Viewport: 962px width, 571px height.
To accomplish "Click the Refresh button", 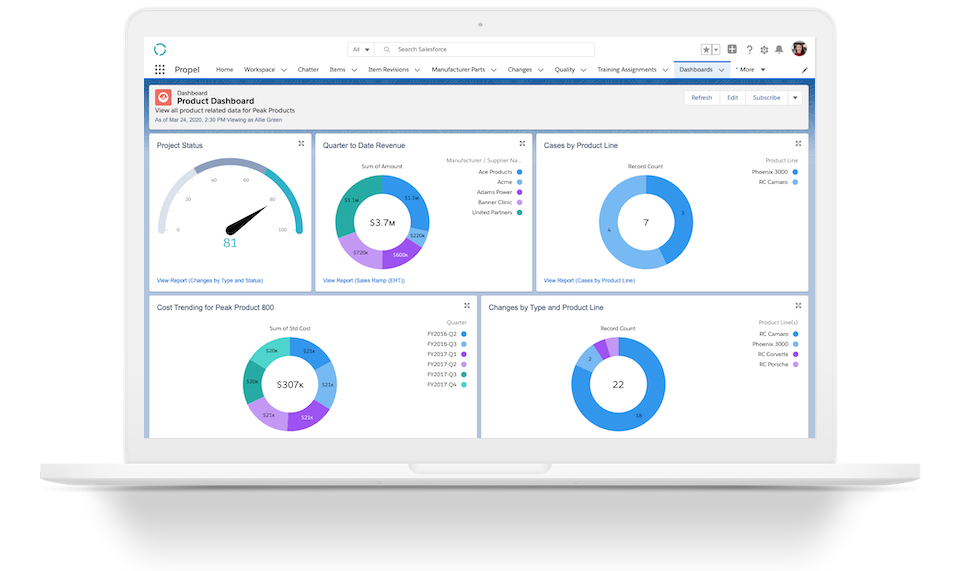I will pos(702,98).
